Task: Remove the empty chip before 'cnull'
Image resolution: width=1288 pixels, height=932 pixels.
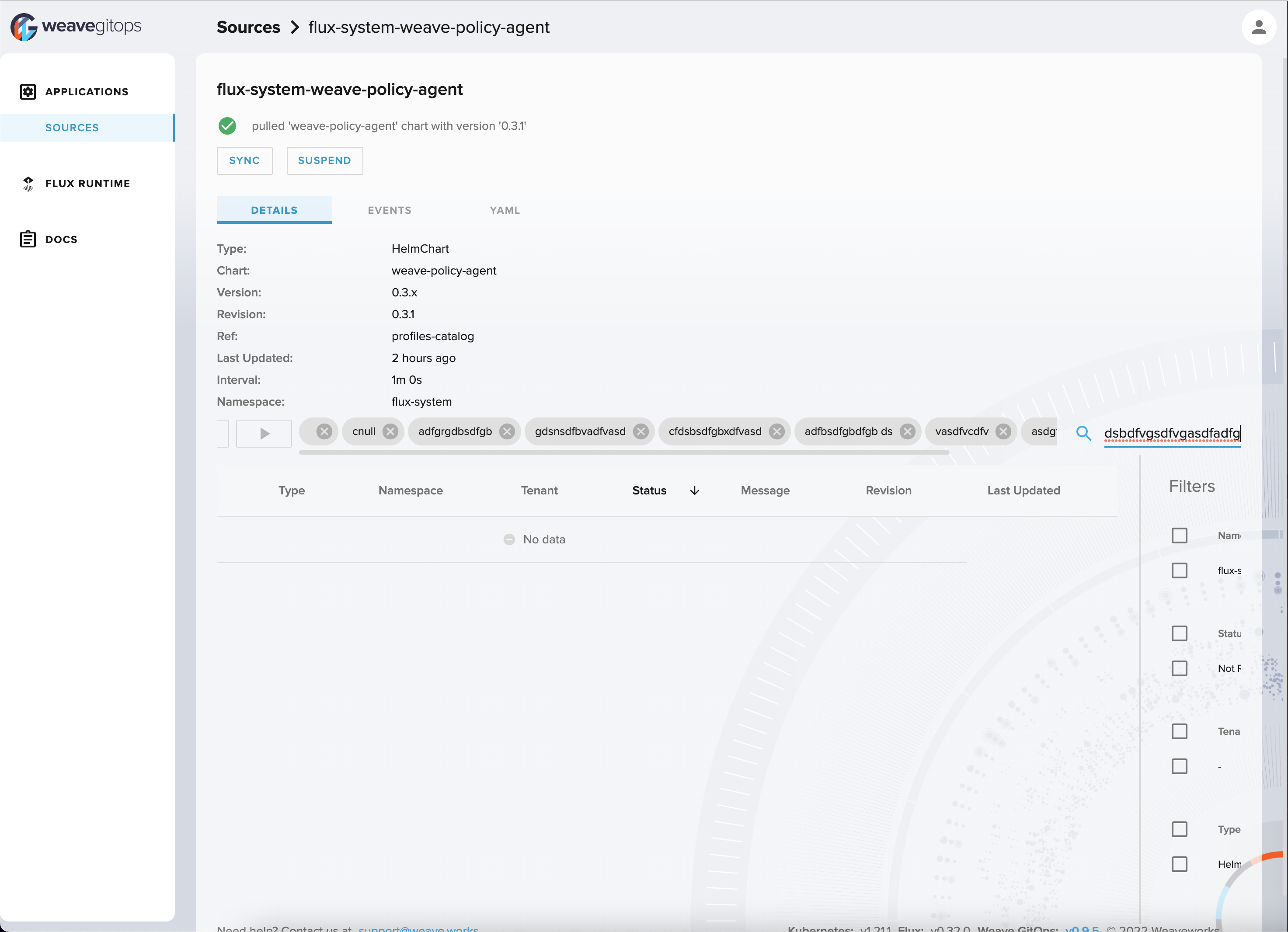Action: click(324, 431)
